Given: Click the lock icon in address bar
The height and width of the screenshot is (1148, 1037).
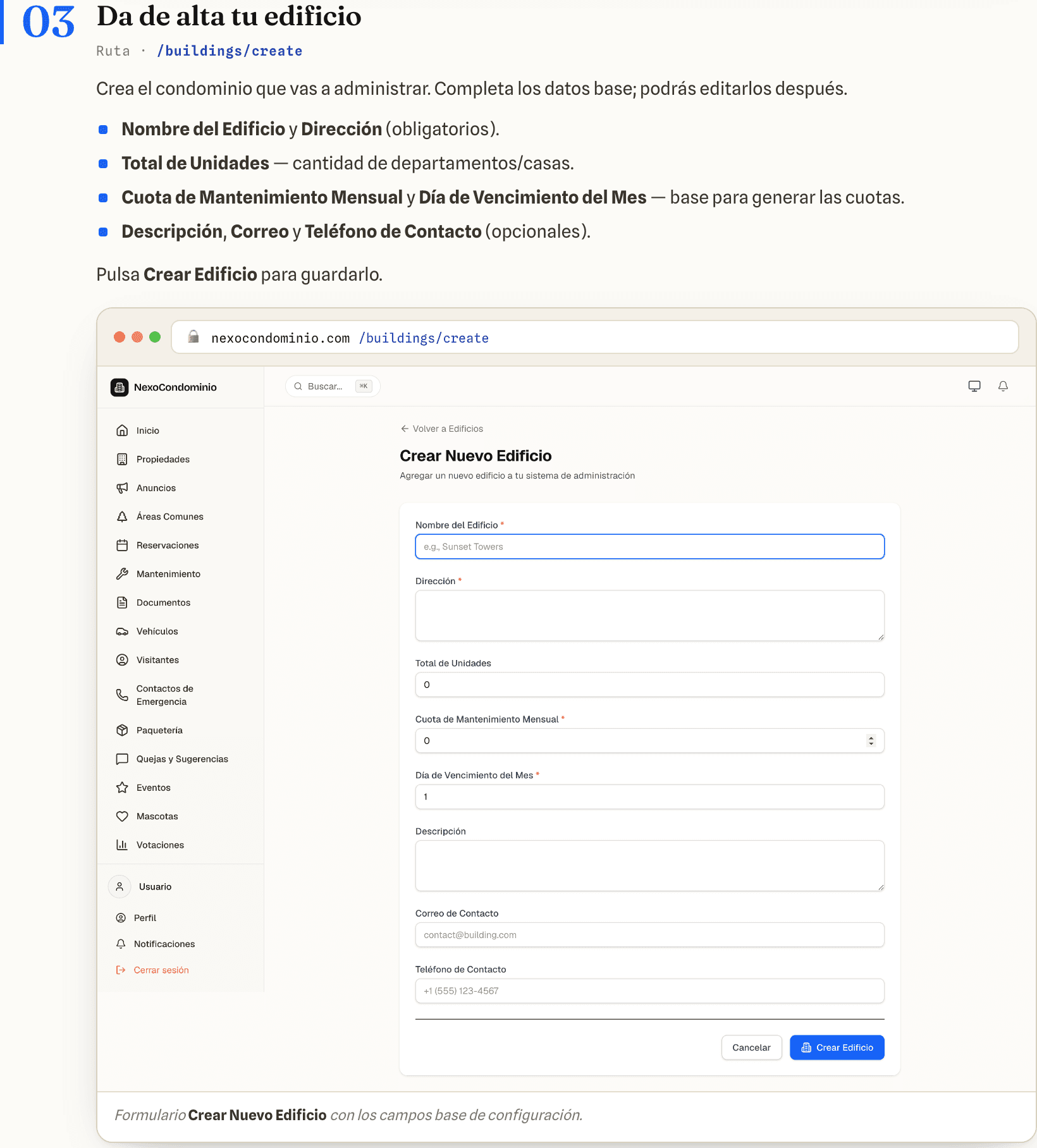Looking at the screenshot, I should 193,337.
